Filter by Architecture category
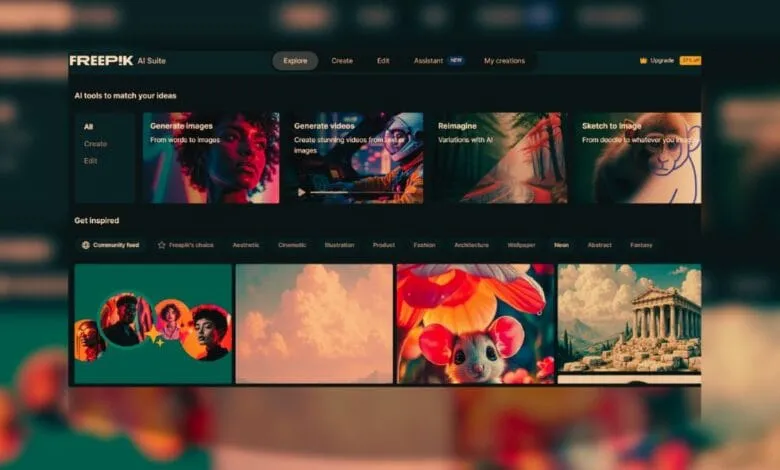Viewport: 780px width, 470px height. coord(471,245)
